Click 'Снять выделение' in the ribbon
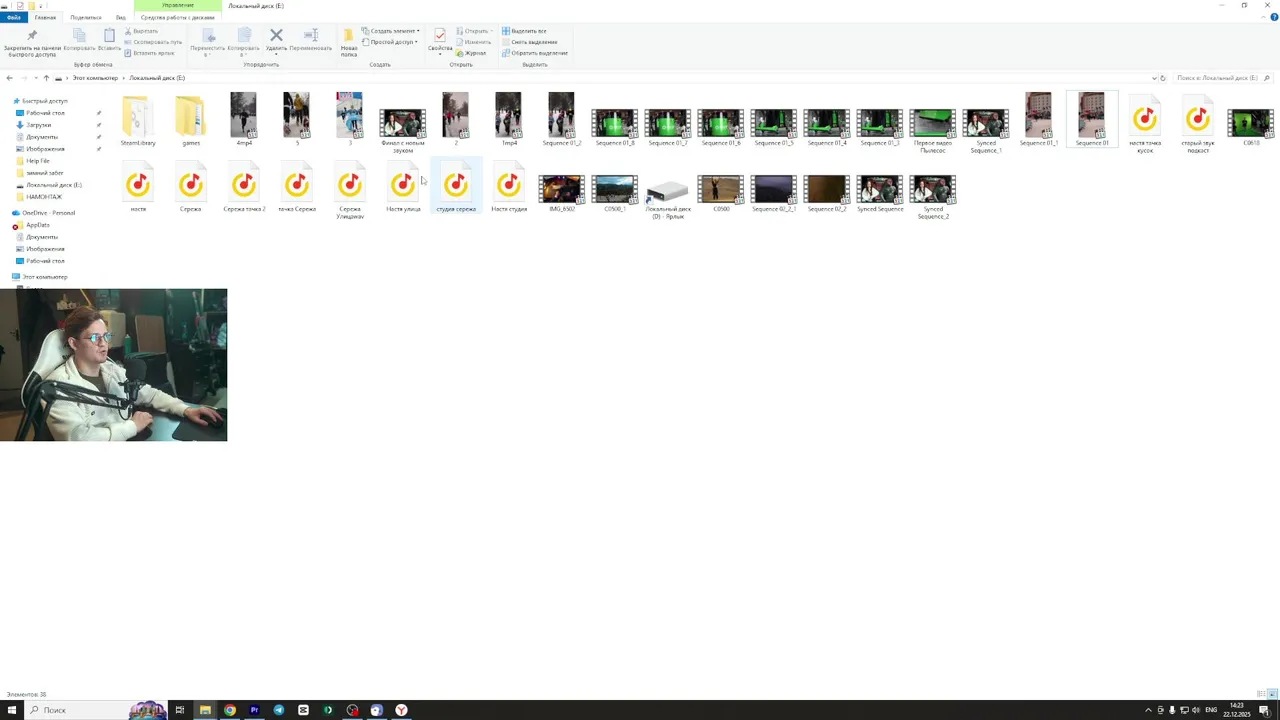Image resolution: width=1280 pixels, height=720 pixels. [530, 42]
